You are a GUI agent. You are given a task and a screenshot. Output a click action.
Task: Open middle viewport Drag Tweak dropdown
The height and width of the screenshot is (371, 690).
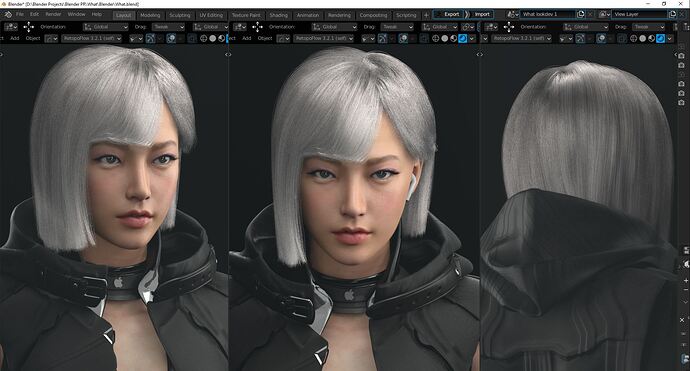(397, 27)
